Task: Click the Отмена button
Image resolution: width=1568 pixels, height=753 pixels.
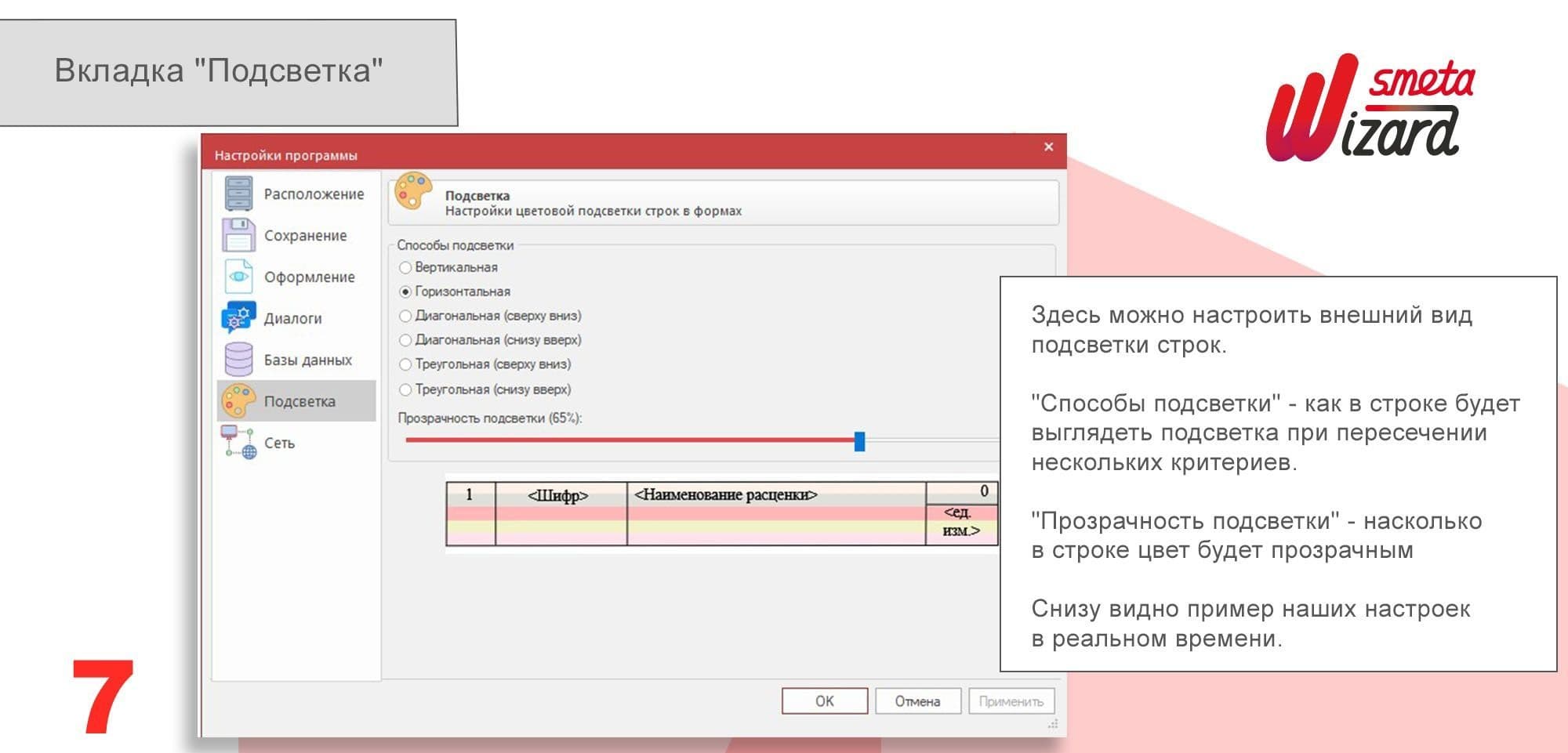Action: [917, 701]
